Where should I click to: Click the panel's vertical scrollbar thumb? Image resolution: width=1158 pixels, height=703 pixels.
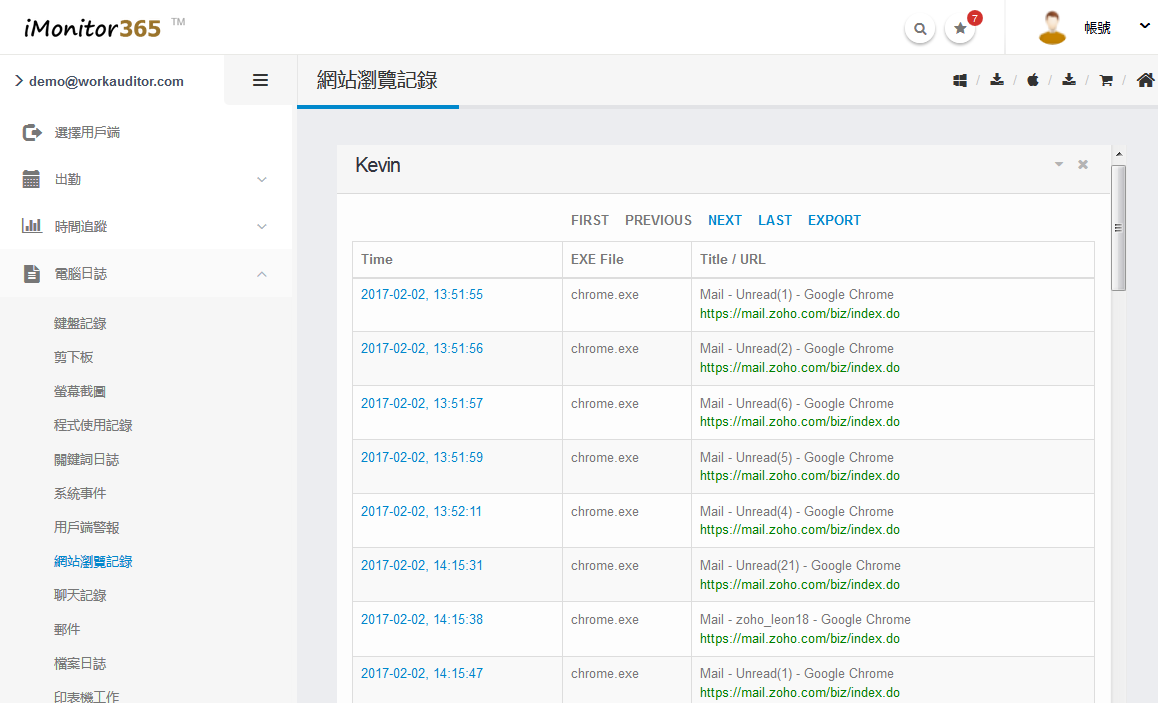(x=1119, y=227)
